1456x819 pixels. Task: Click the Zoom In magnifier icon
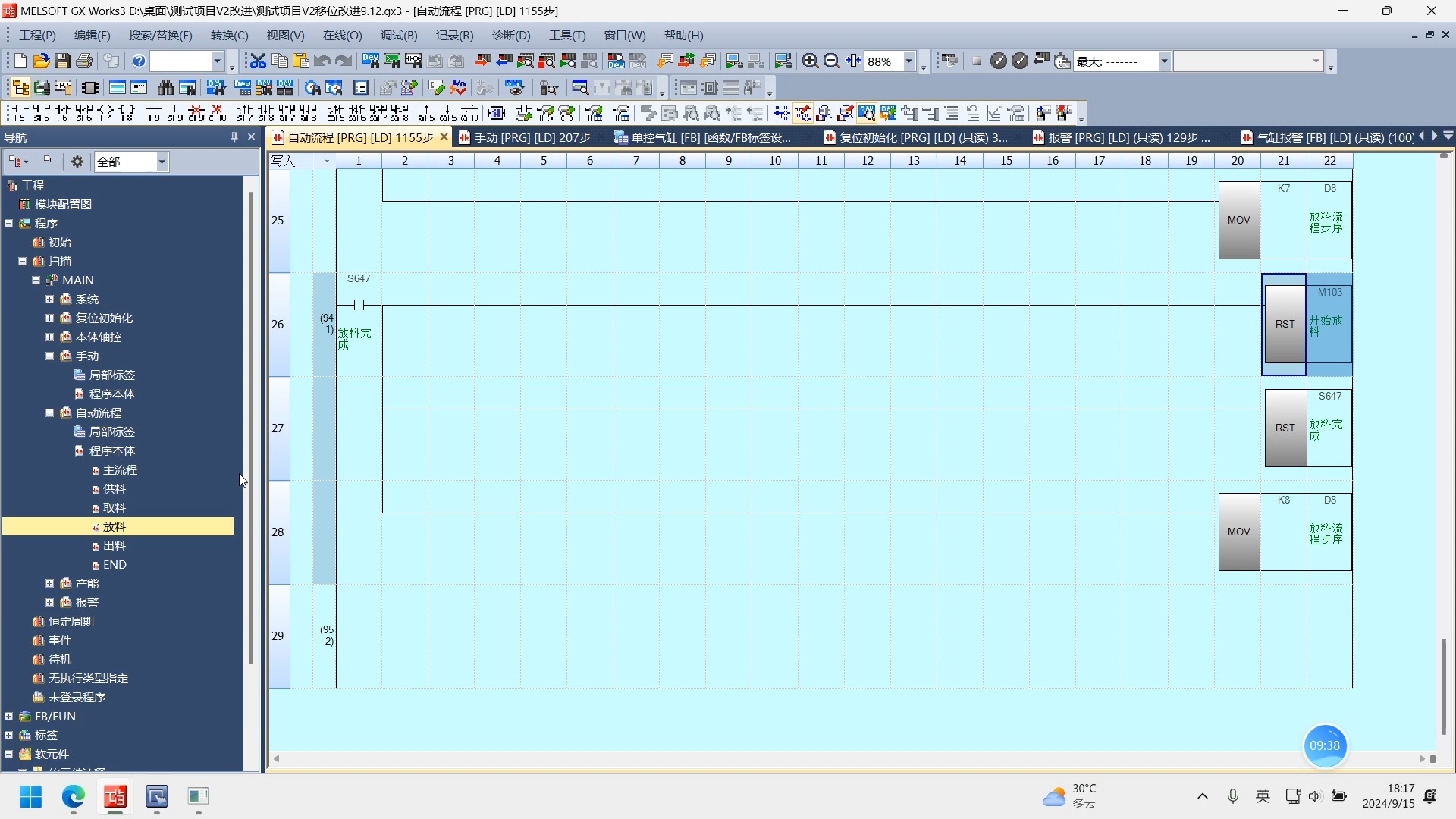click(810, 61)
